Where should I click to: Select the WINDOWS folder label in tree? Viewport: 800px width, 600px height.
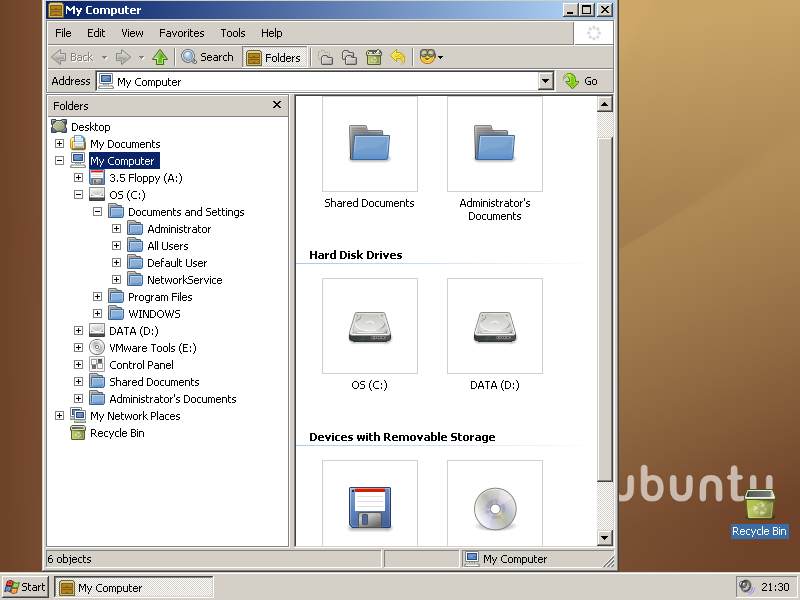[x=154, y=314]
